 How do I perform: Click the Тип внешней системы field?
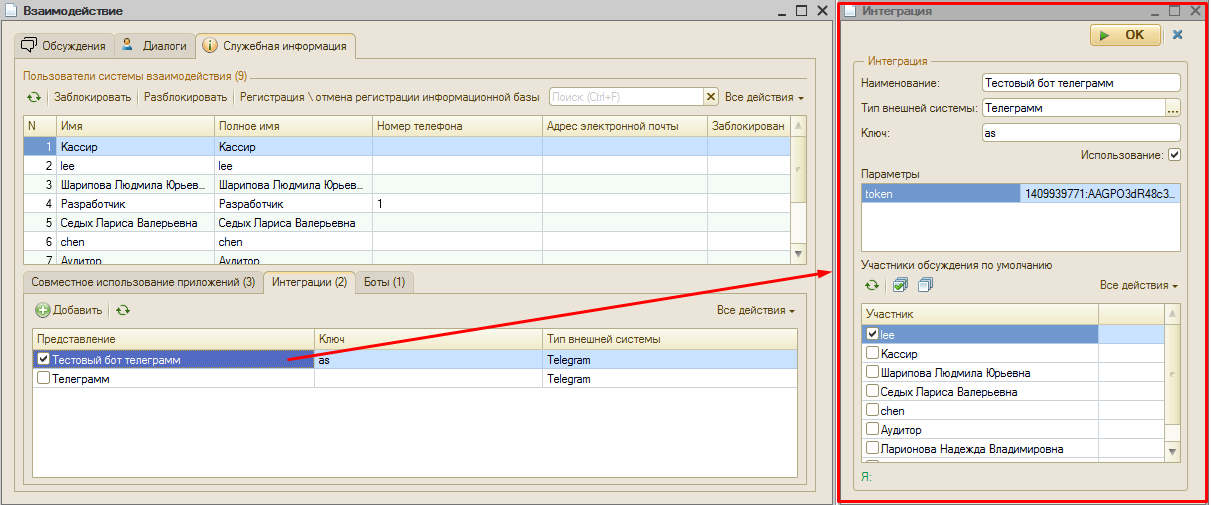(1073, 107)
